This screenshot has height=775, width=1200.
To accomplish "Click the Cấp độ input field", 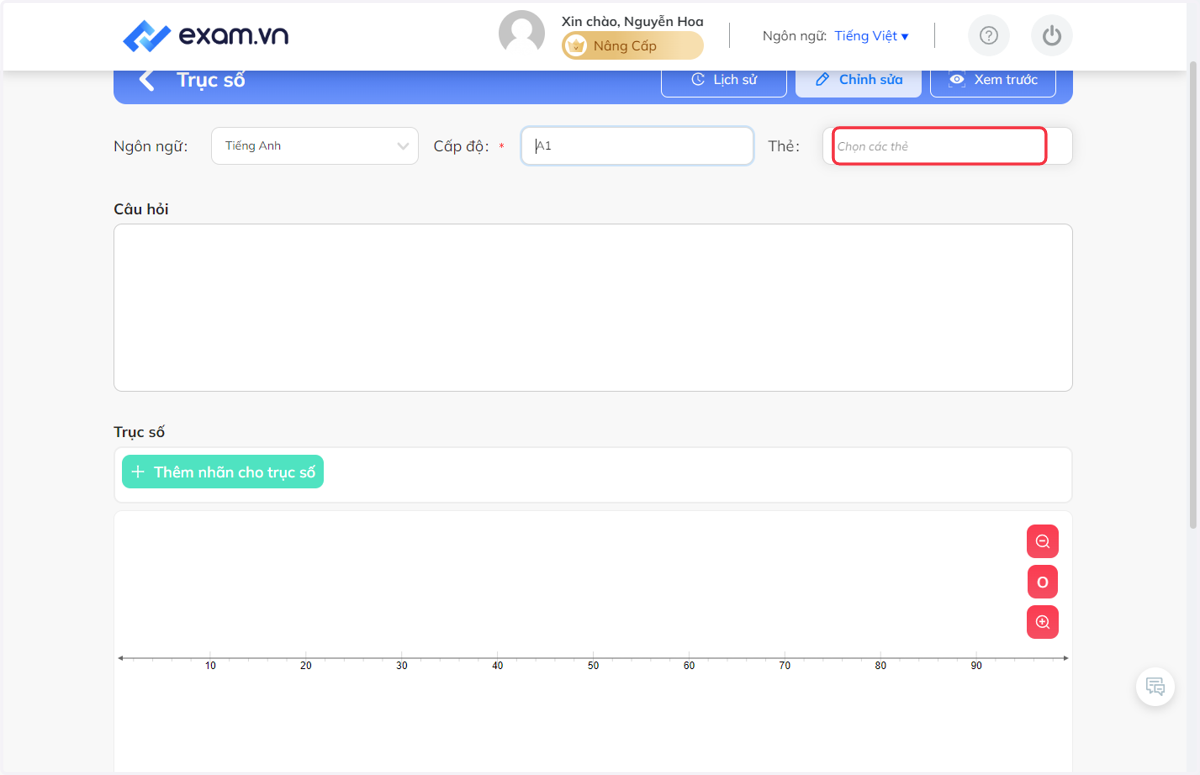I will 637,146.
